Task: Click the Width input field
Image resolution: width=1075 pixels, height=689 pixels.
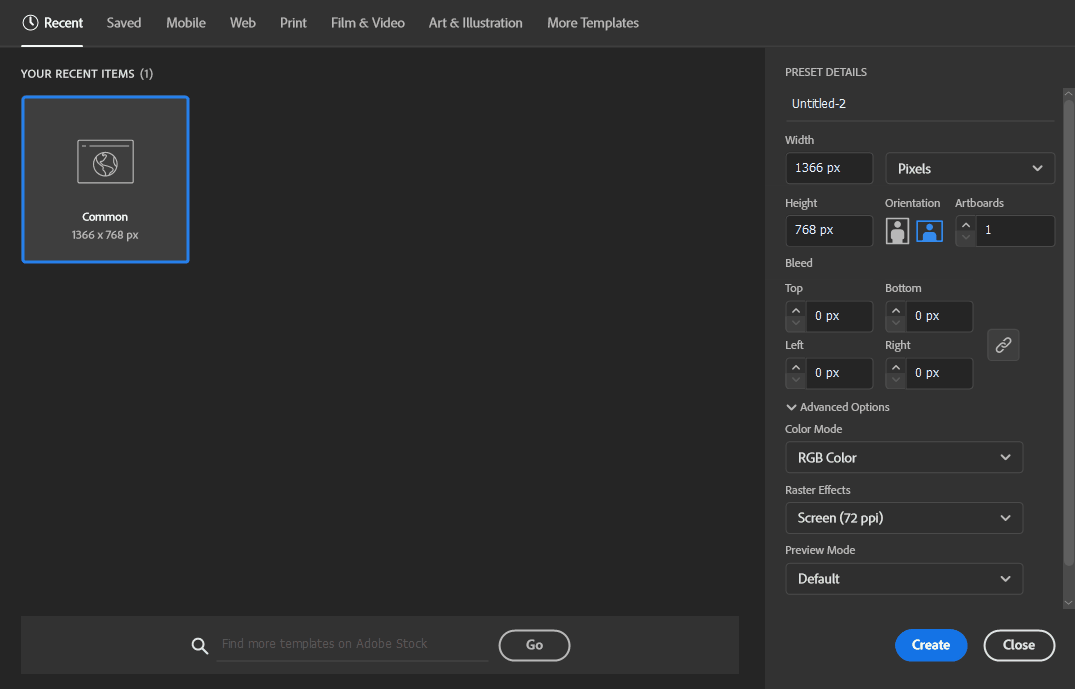Action: coord(829,168)
